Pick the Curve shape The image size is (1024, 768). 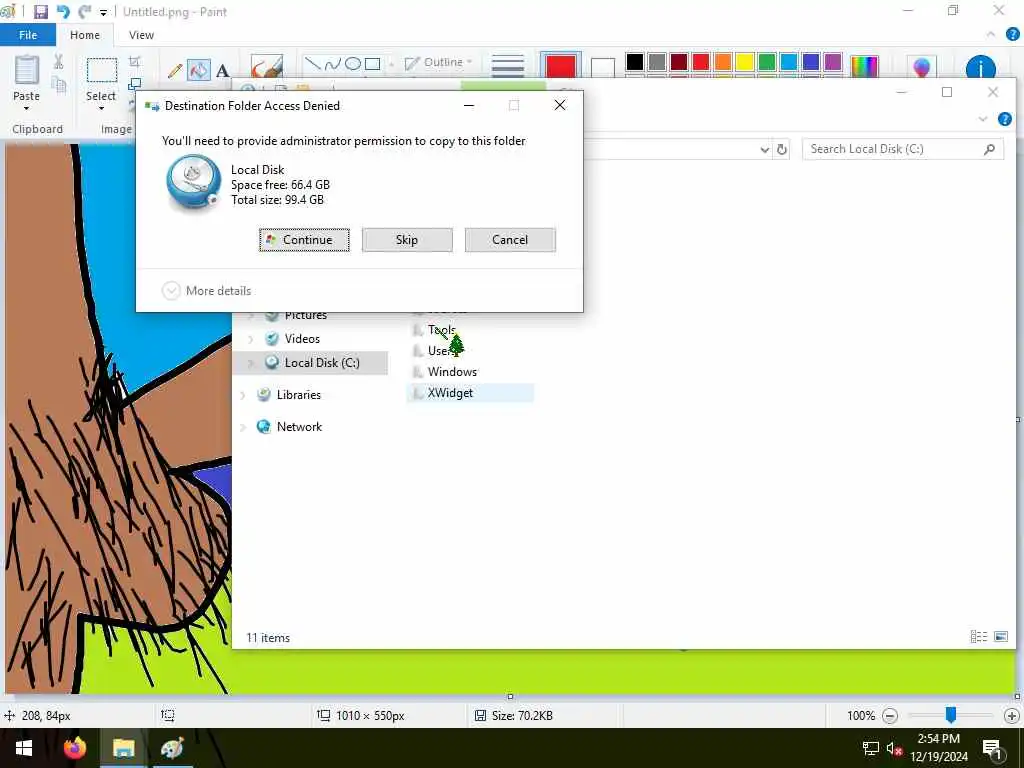332,63
